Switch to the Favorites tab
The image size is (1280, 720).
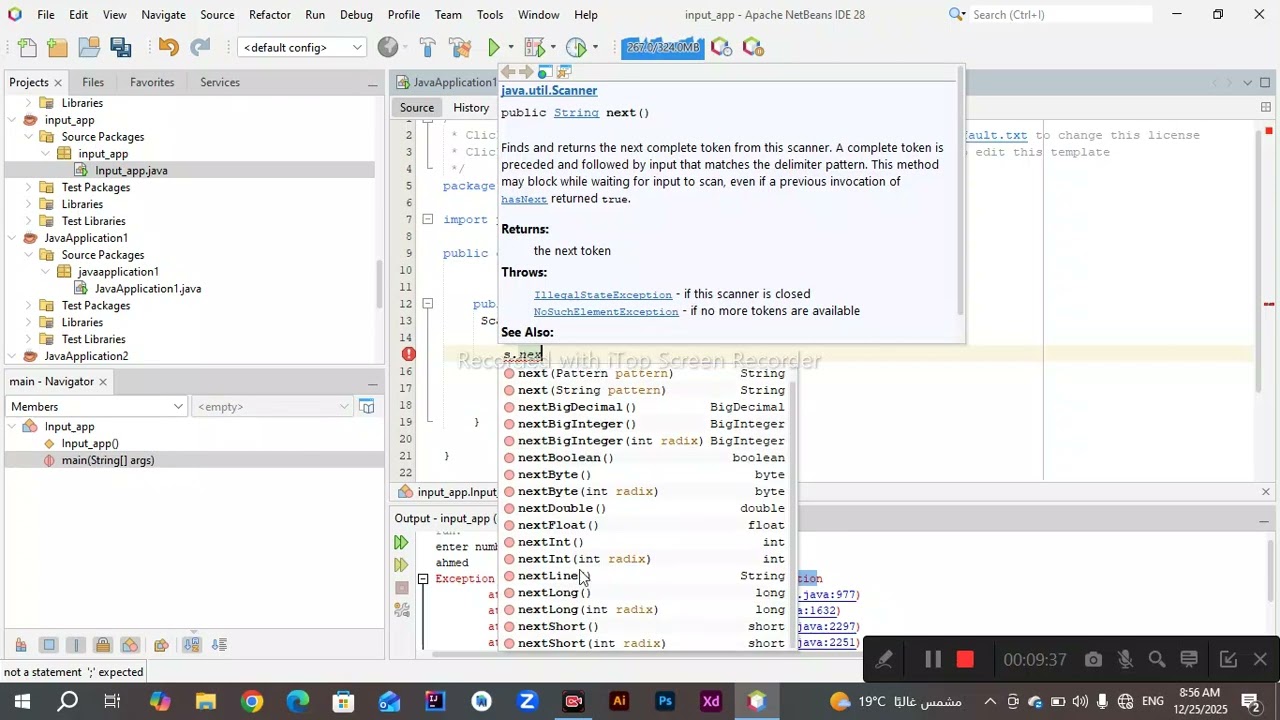(152, 82)
